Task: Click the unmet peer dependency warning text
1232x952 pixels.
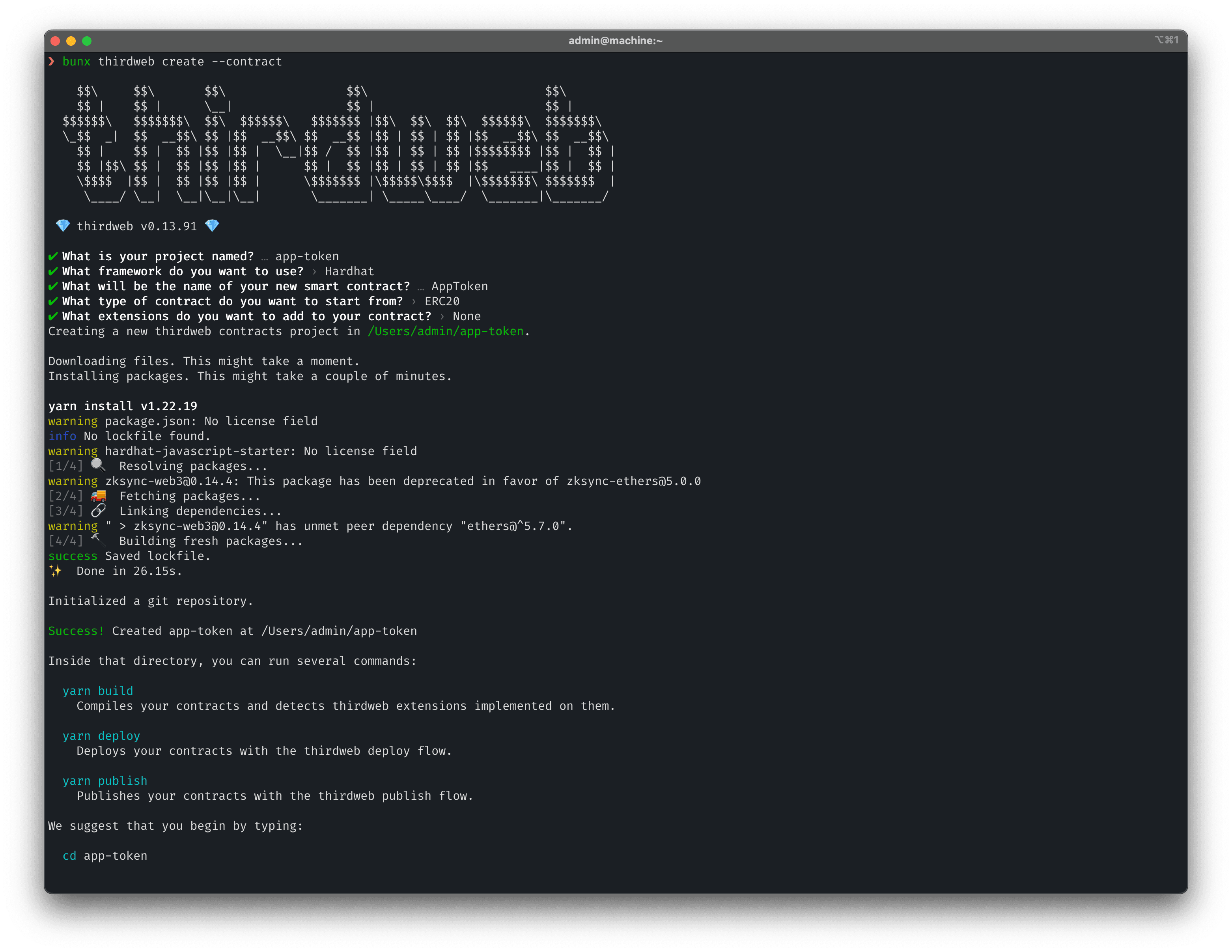Action: (339, 526)
